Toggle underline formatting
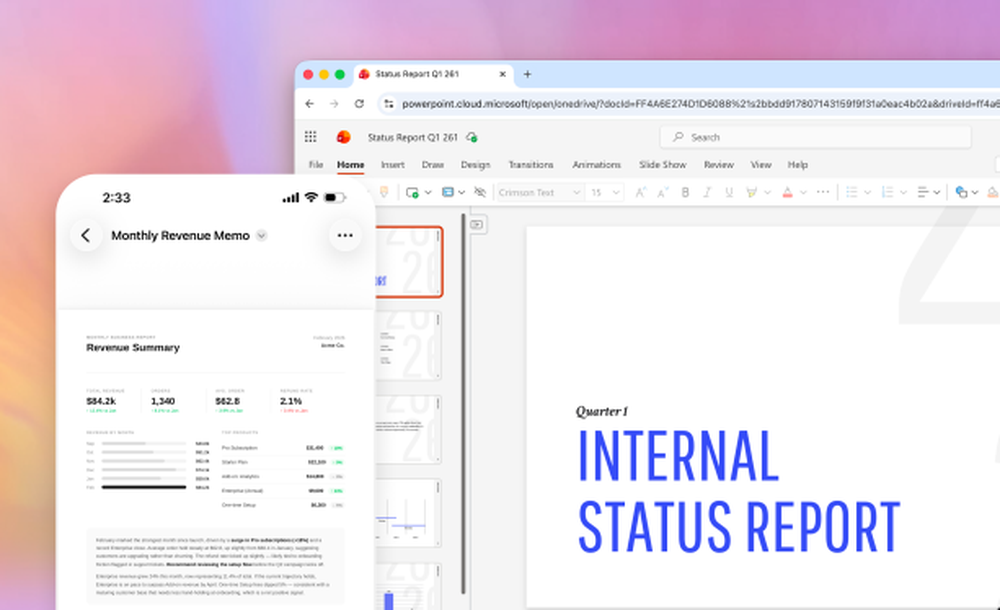The width and height of the screenshot is (1000, 610). click(727, 192)
